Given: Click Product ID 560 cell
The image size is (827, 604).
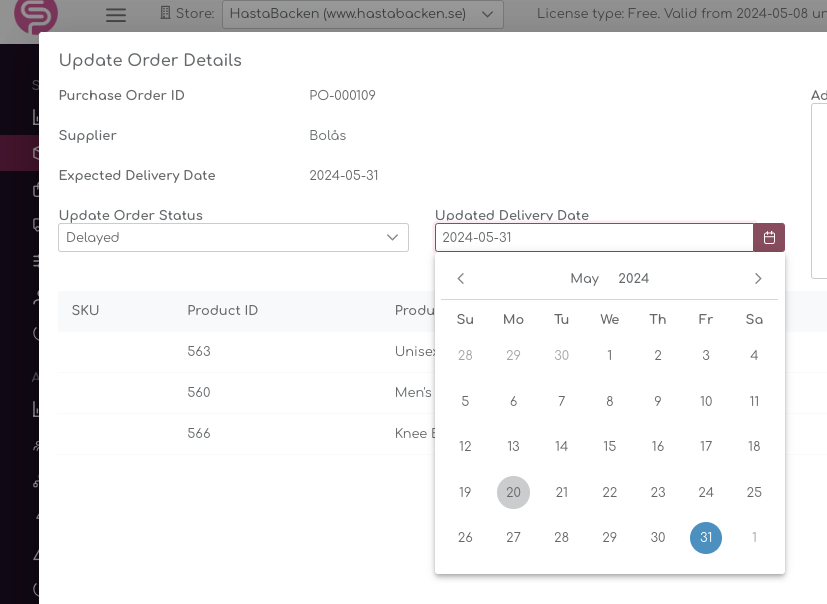Looking at the screenshot, I should [199, 392].
